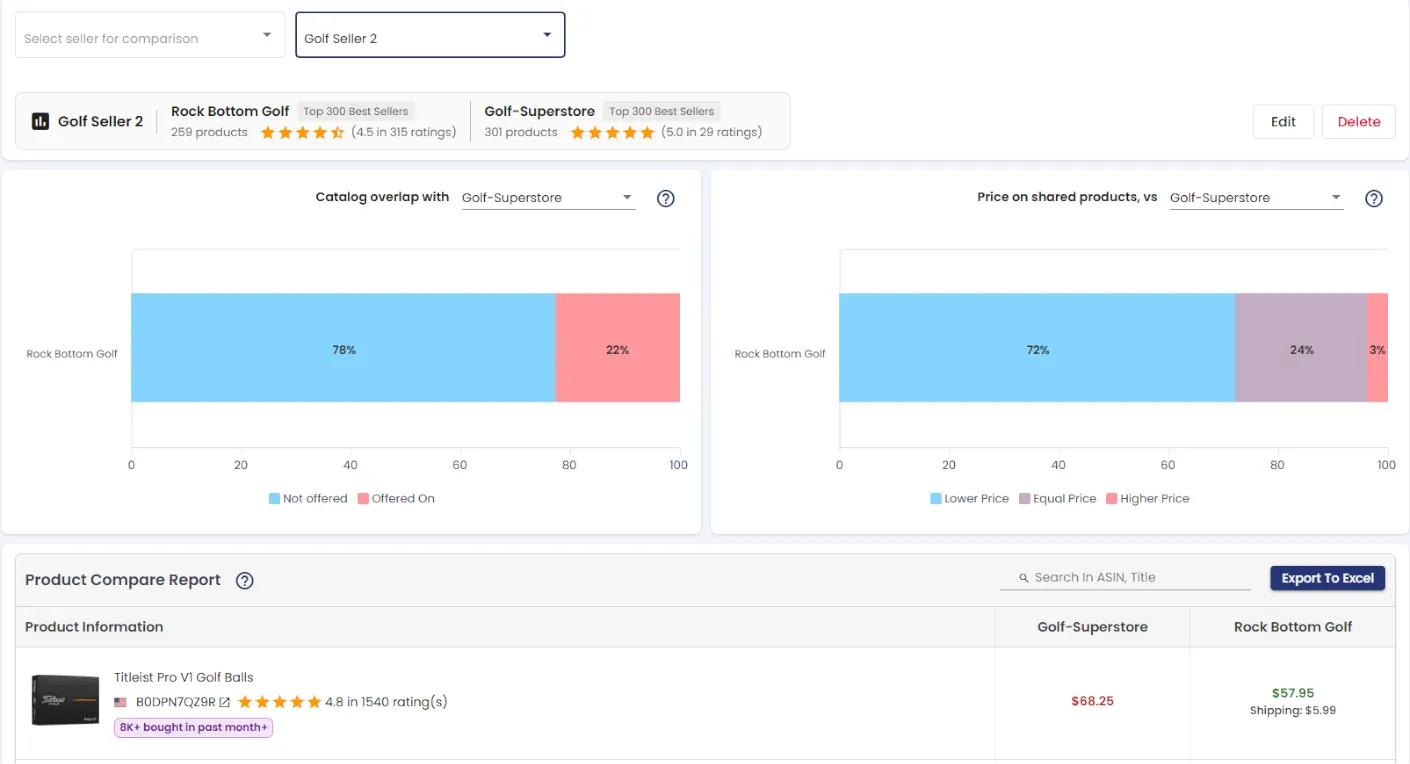Viewport: 1410px width, 764px height.
Task: Click the Titleist Pro V1 Golf Balls title
Action: coord(184,677)
